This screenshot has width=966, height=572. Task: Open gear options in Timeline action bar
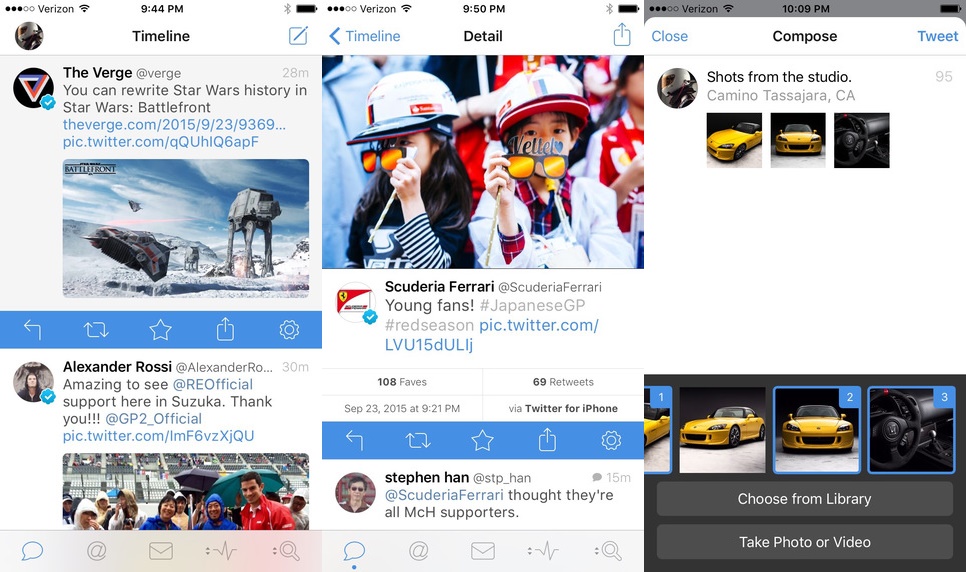click(x=289, y=330)
